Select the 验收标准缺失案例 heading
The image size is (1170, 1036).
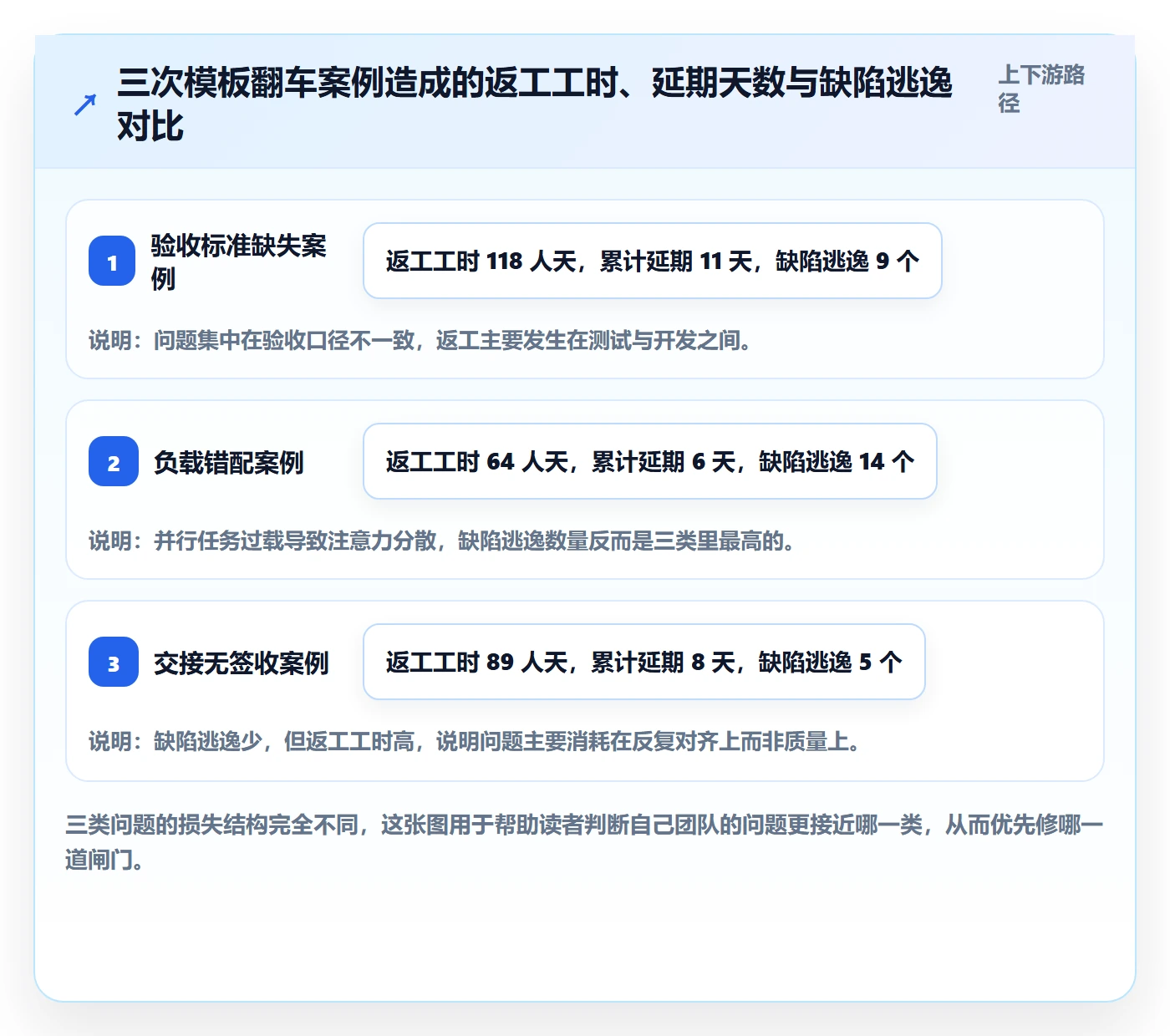click(238, 262)
